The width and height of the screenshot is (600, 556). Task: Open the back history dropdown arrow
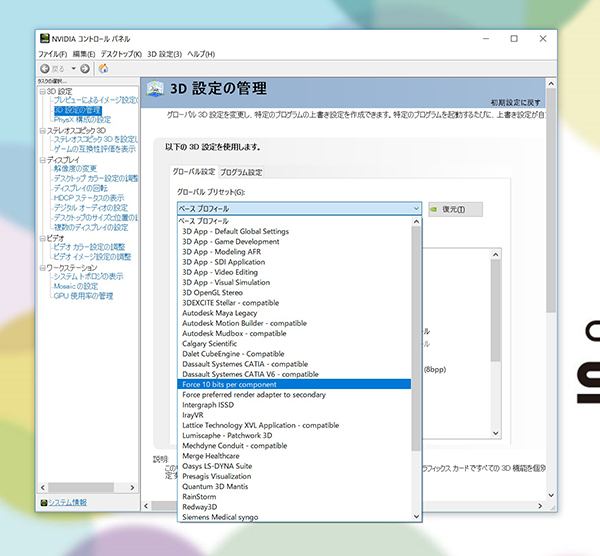click(x=73, y=68)
